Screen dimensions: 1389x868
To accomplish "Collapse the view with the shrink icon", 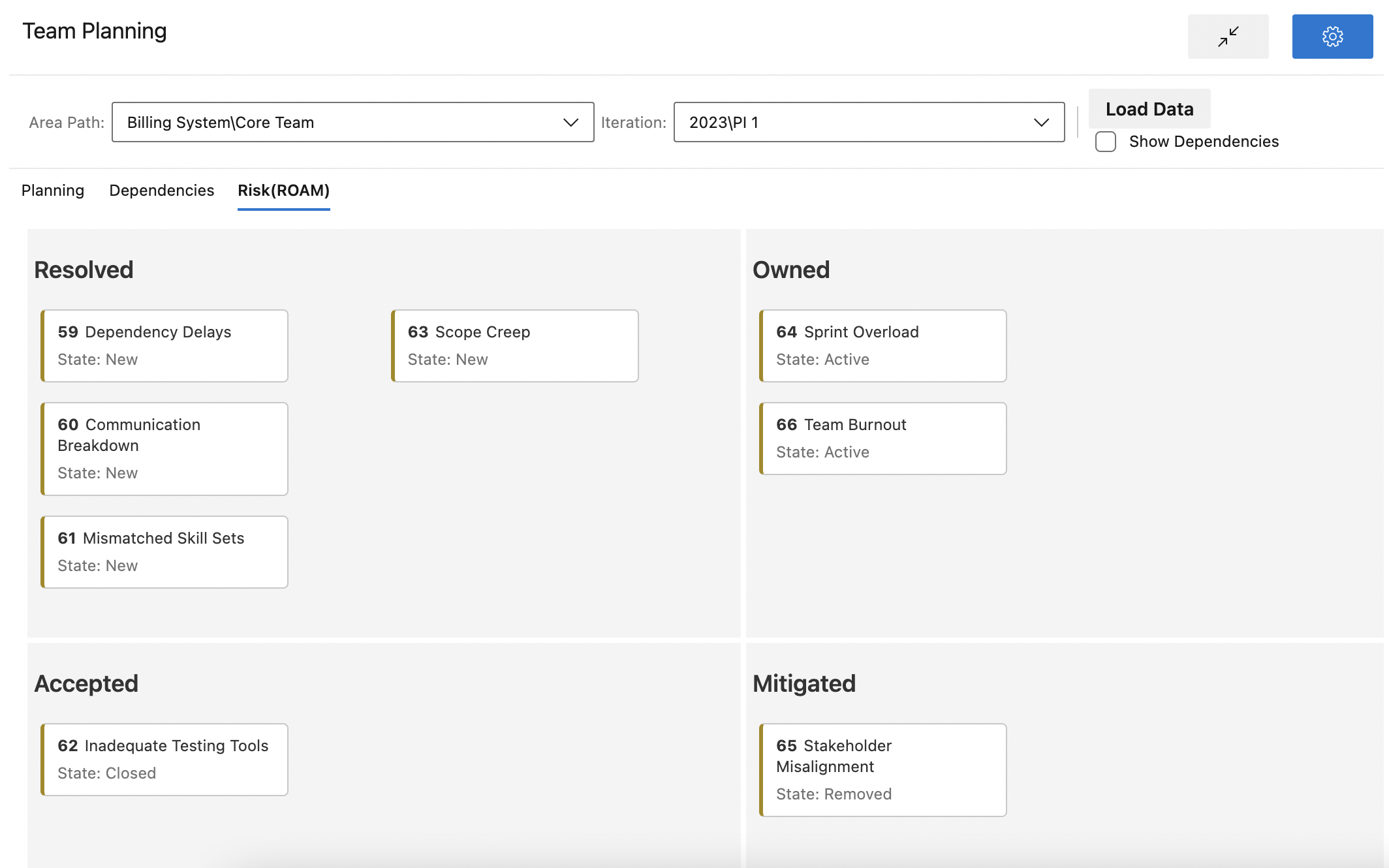I will [x=1228, y=37].
